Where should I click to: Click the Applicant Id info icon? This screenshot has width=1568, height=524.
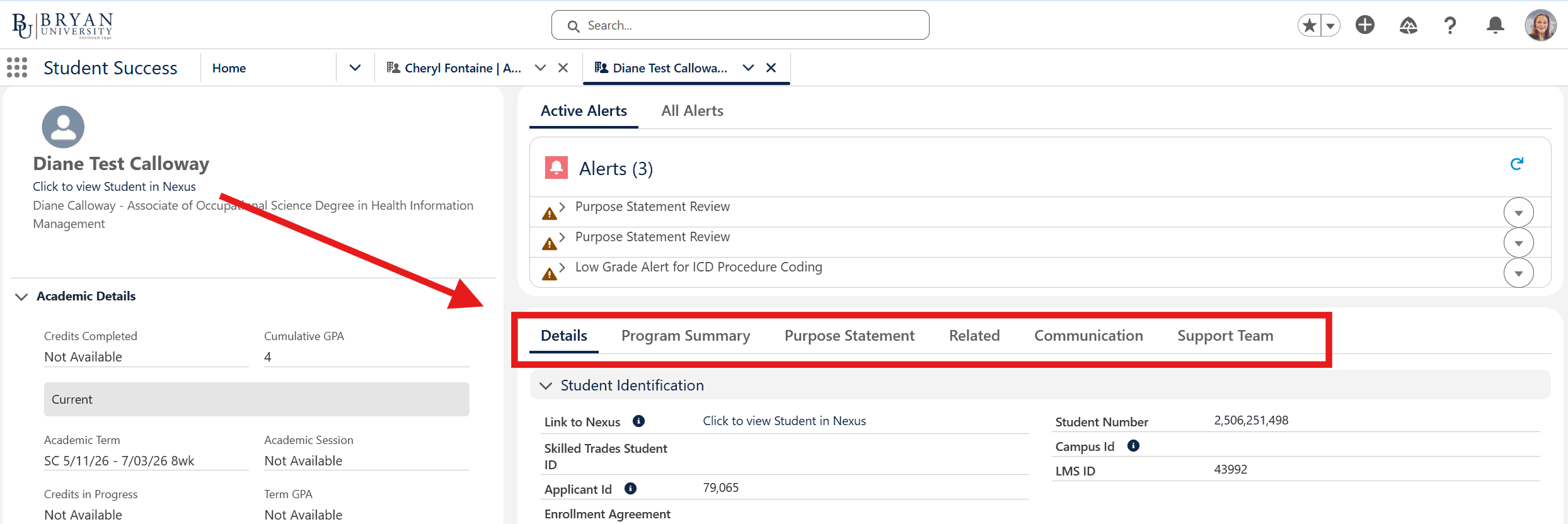point(630,488)
